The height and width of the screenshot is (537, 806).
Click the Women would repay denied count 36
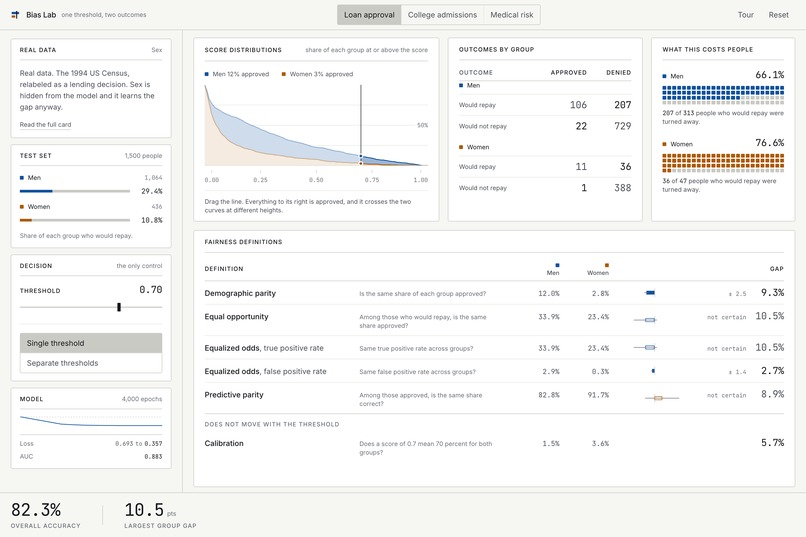tap(626, 166)
